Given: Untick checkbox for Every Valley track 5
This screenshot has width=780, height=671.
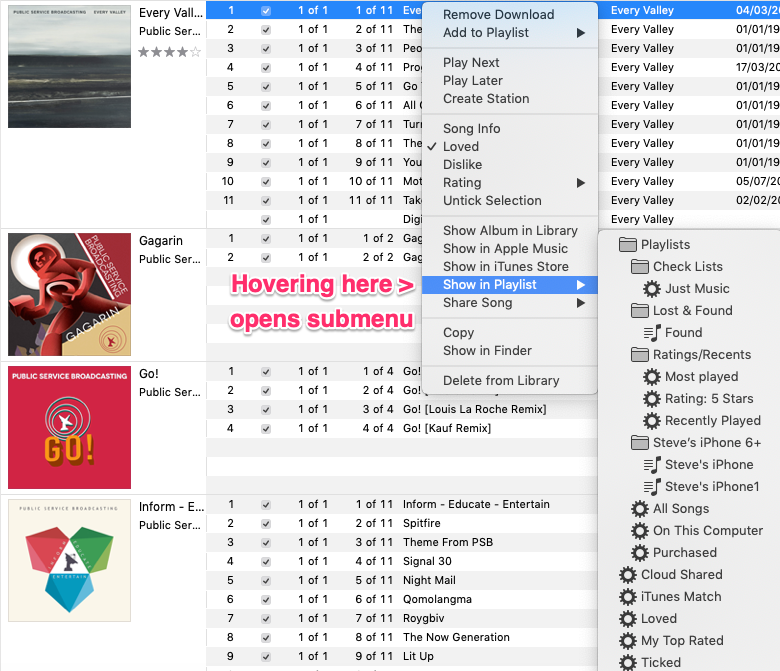Looking at the screenshot, I should pyautogui.click(x=266, y=87).
